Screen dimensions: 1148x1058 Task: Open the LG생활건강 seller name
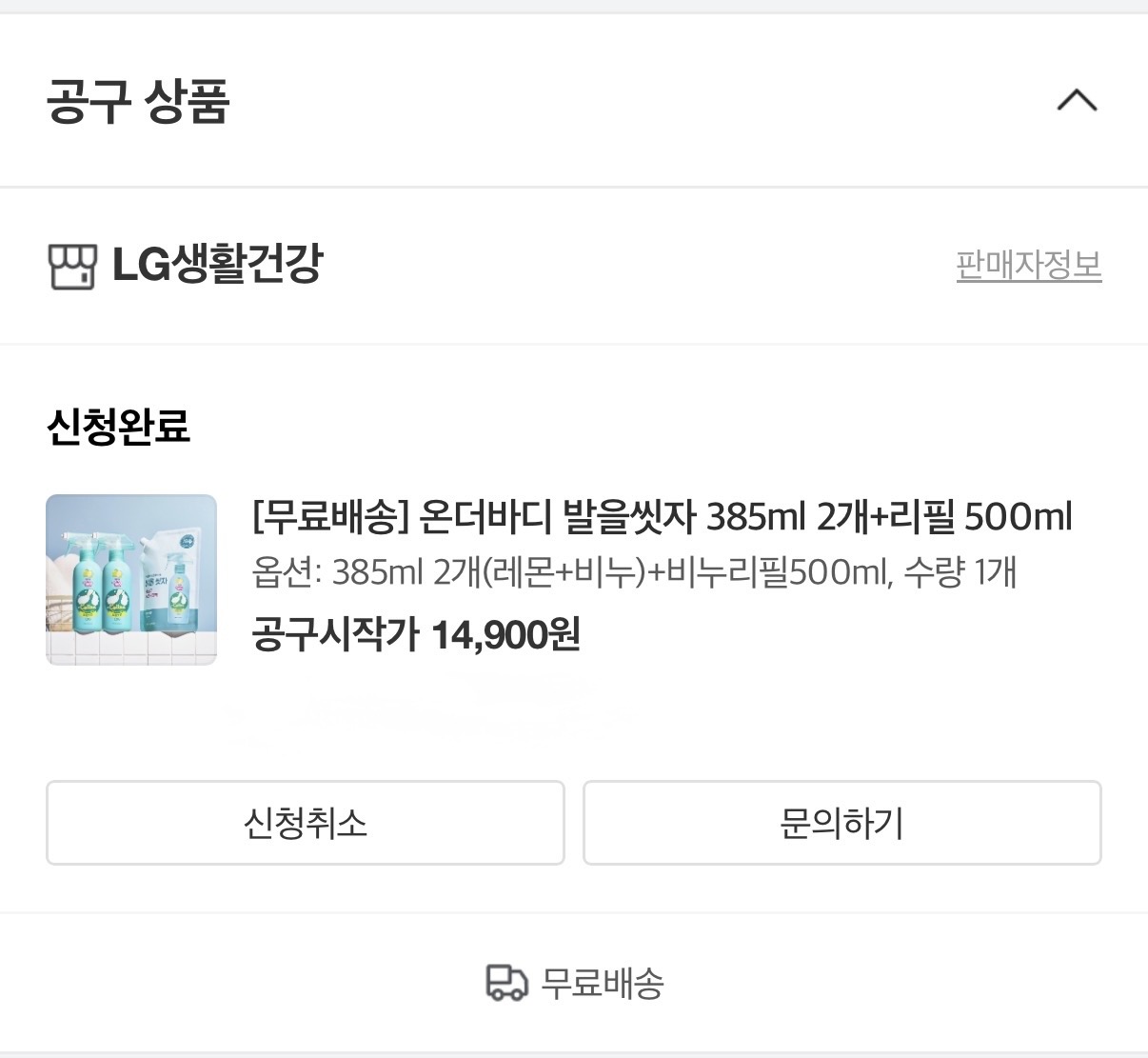(218, 264)
